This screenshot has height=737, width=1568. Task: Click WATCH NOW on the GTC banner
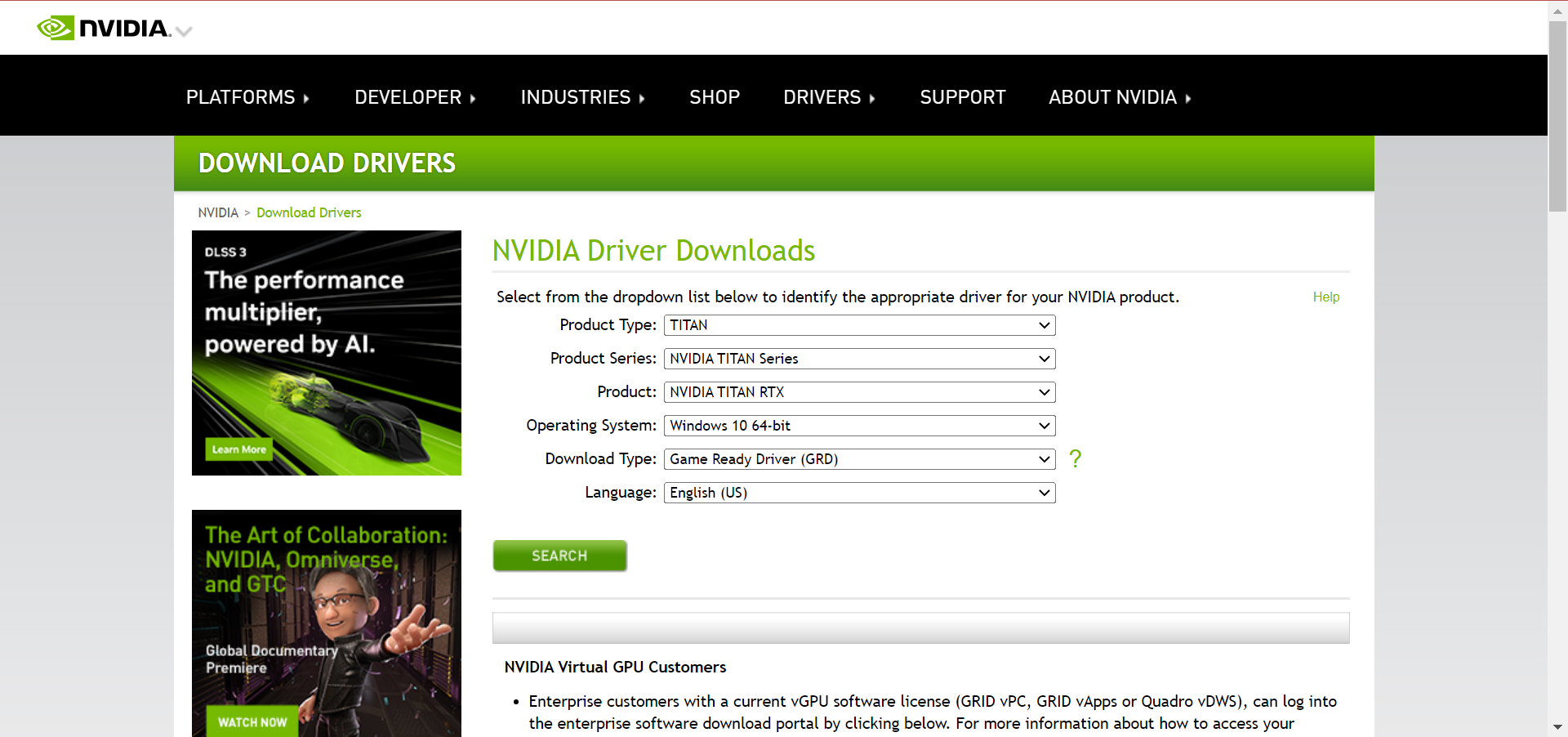pos(252,722)
